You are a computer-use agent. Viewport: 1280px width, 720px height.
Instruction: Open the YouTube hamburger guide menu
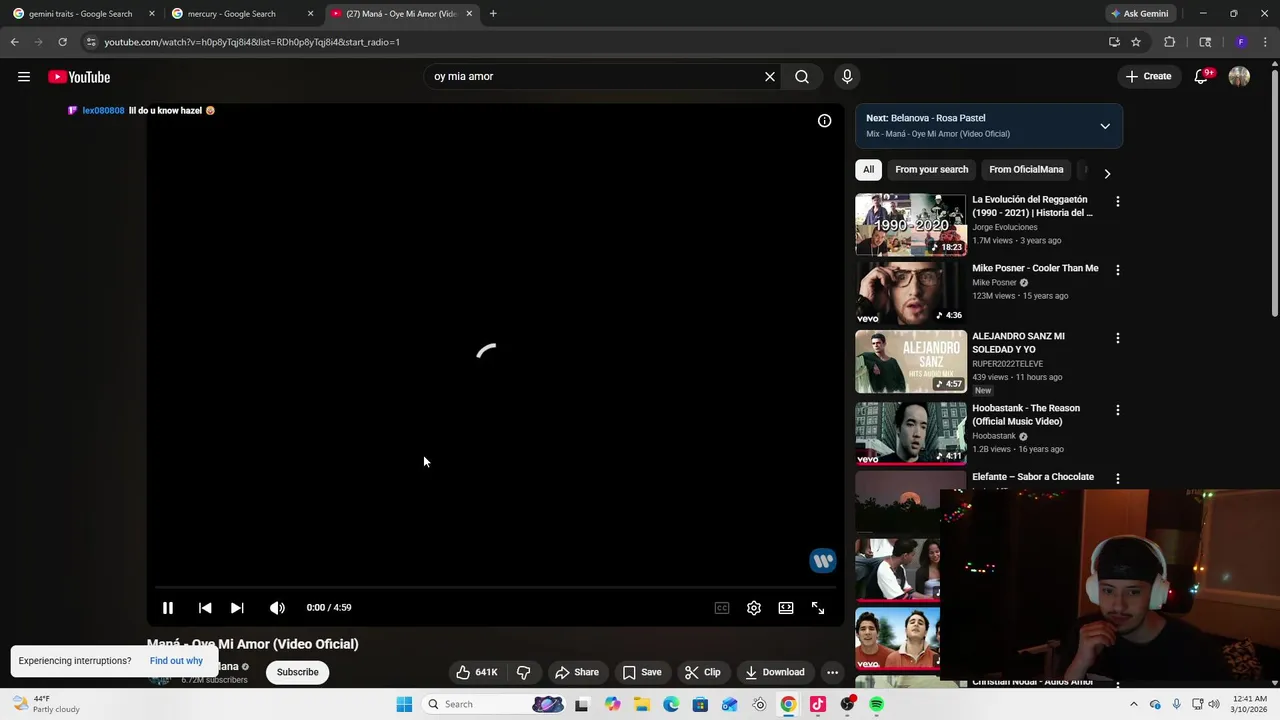pyautogui.click(x=24, y=77)
